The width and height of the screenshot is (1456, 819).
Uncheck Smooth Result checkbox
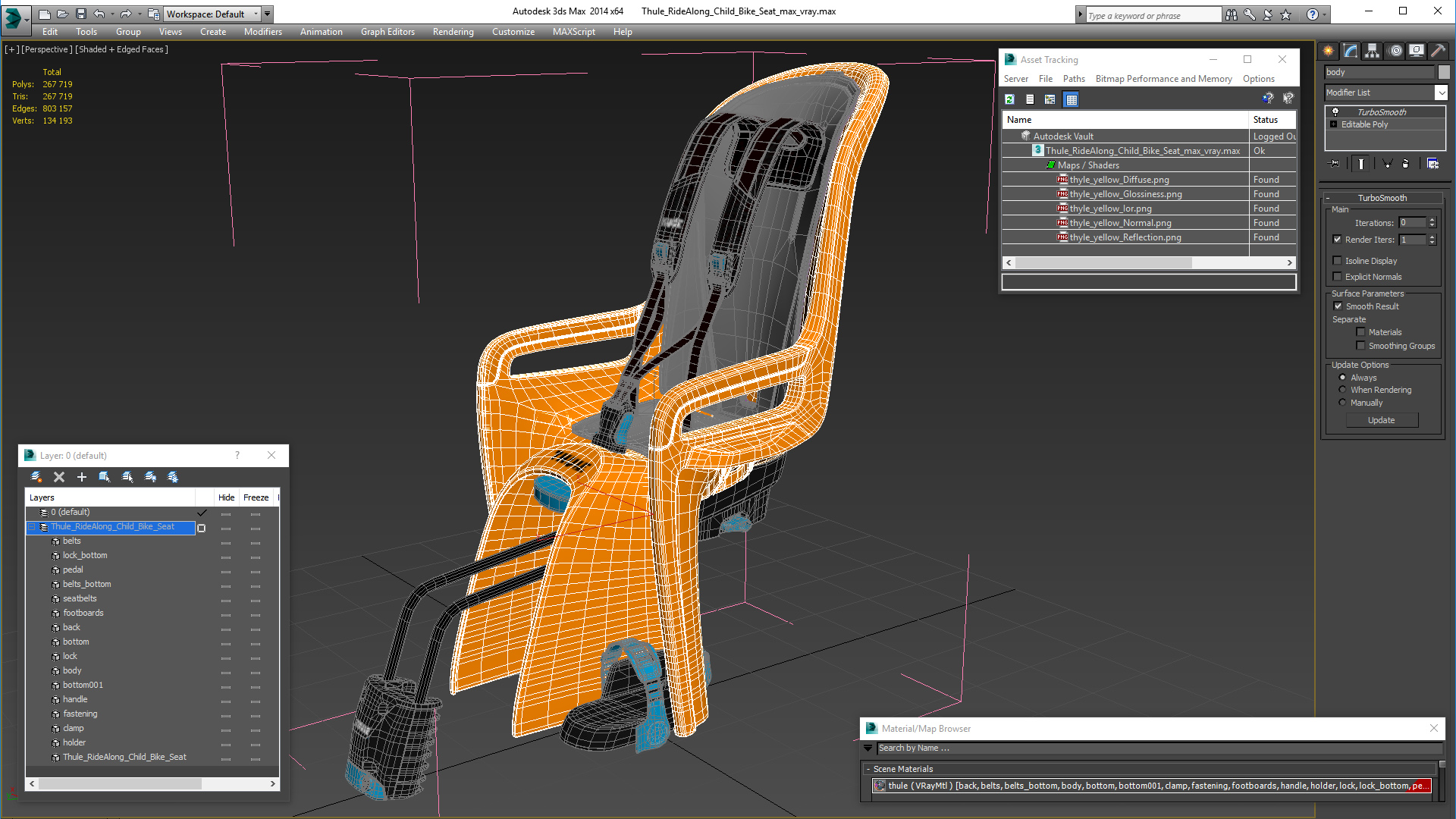1338,306
